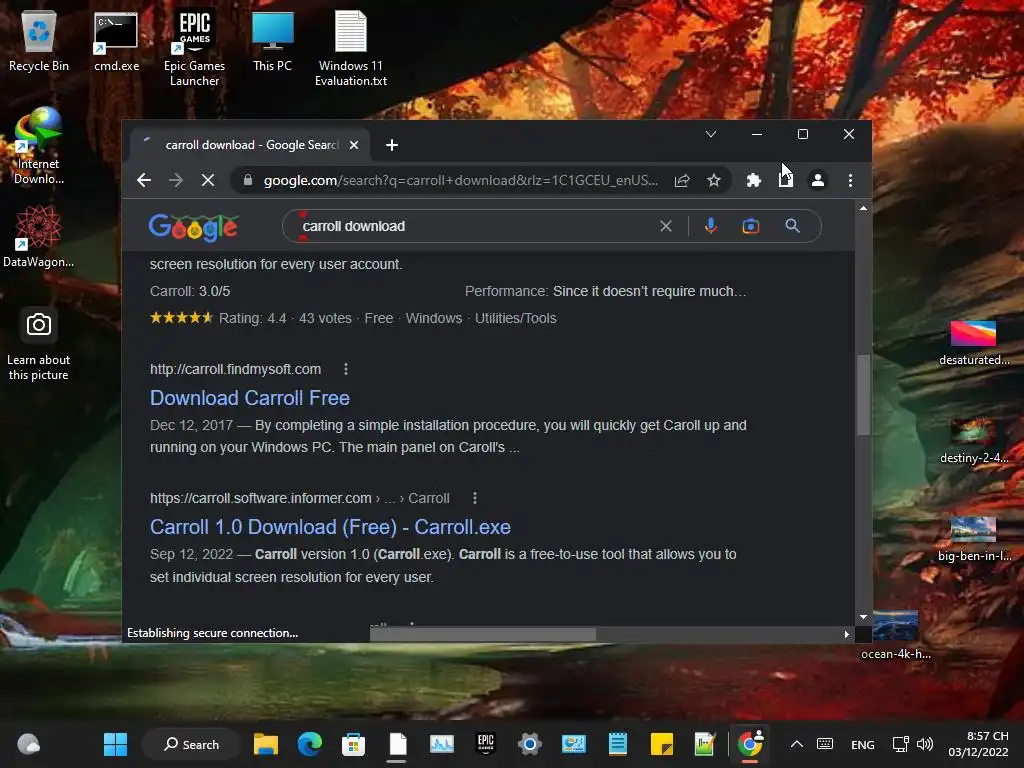This screenshot has width=1024, height=768.
Task: Open the Download Carroll Free result
Action: point(249,398)
